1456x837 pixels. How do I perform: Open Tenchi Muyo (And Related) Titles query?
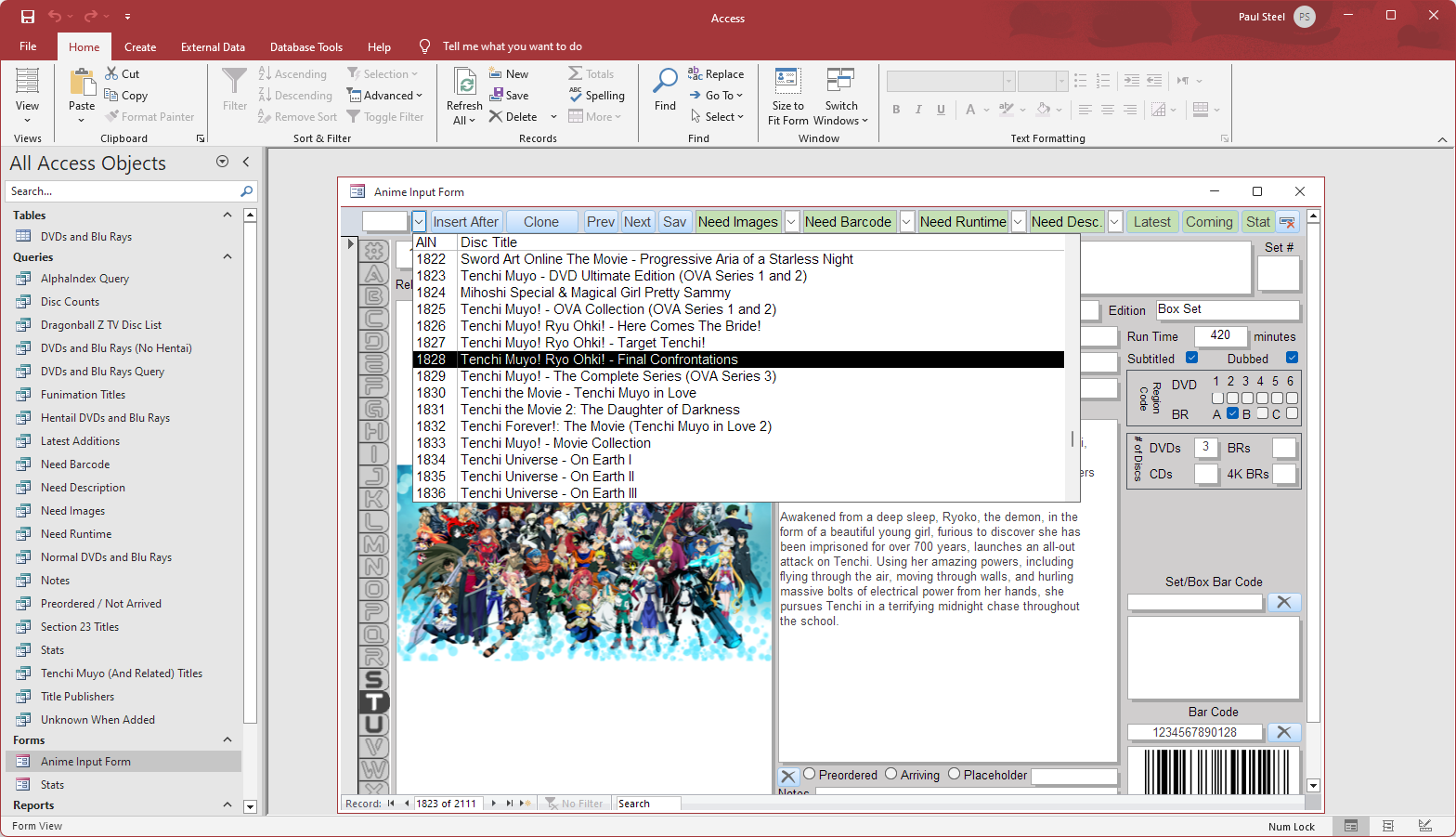(122, 674)
